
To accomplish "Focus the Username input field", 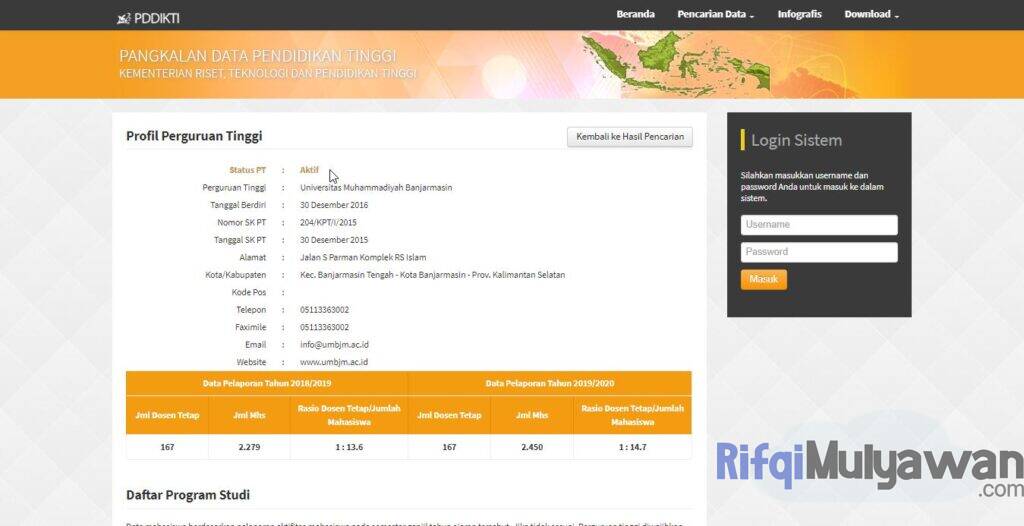I will coord(819,225).
